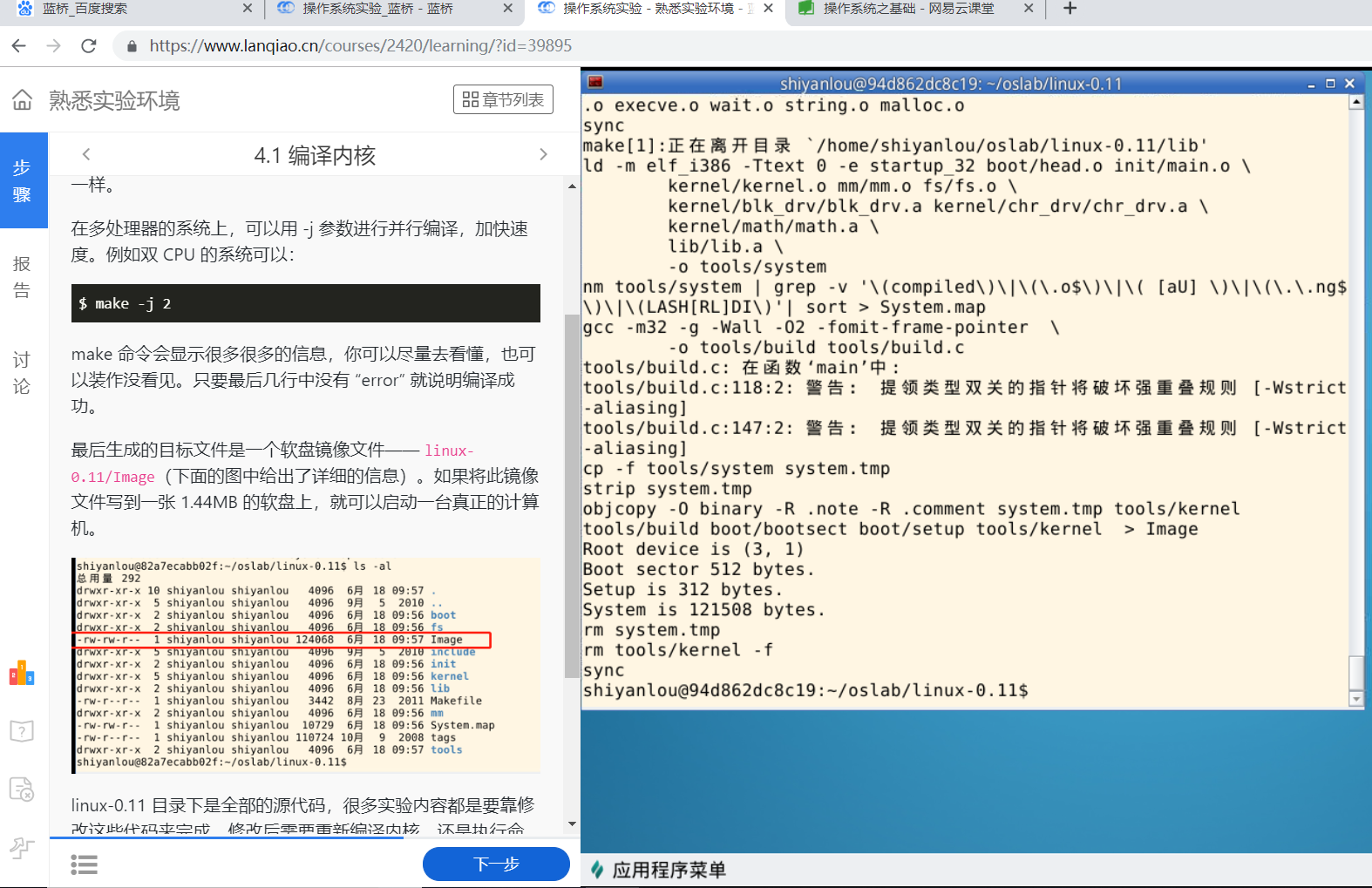Click the browser address bar URL
This screenshot has height=888, width=1372.
[360, 45]
